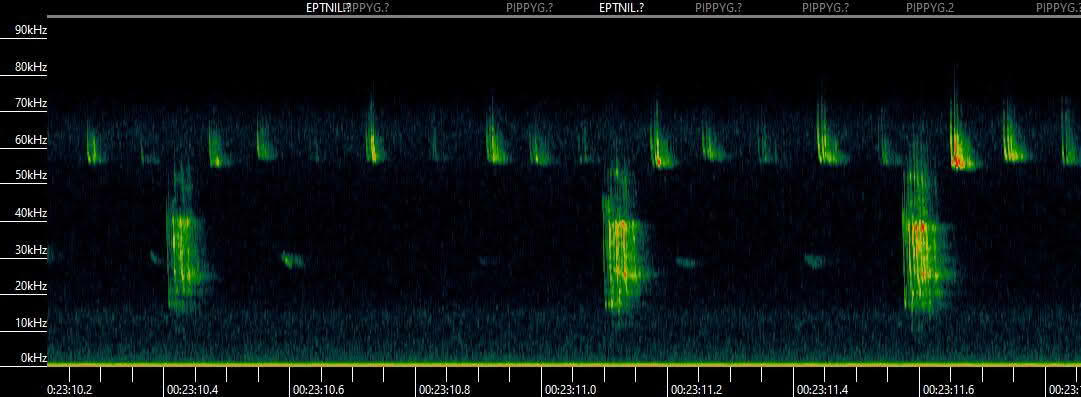The image size is (1081, 397).
Task: Click the 10kHz frequency axis label
Action: [x=31, y=322]
